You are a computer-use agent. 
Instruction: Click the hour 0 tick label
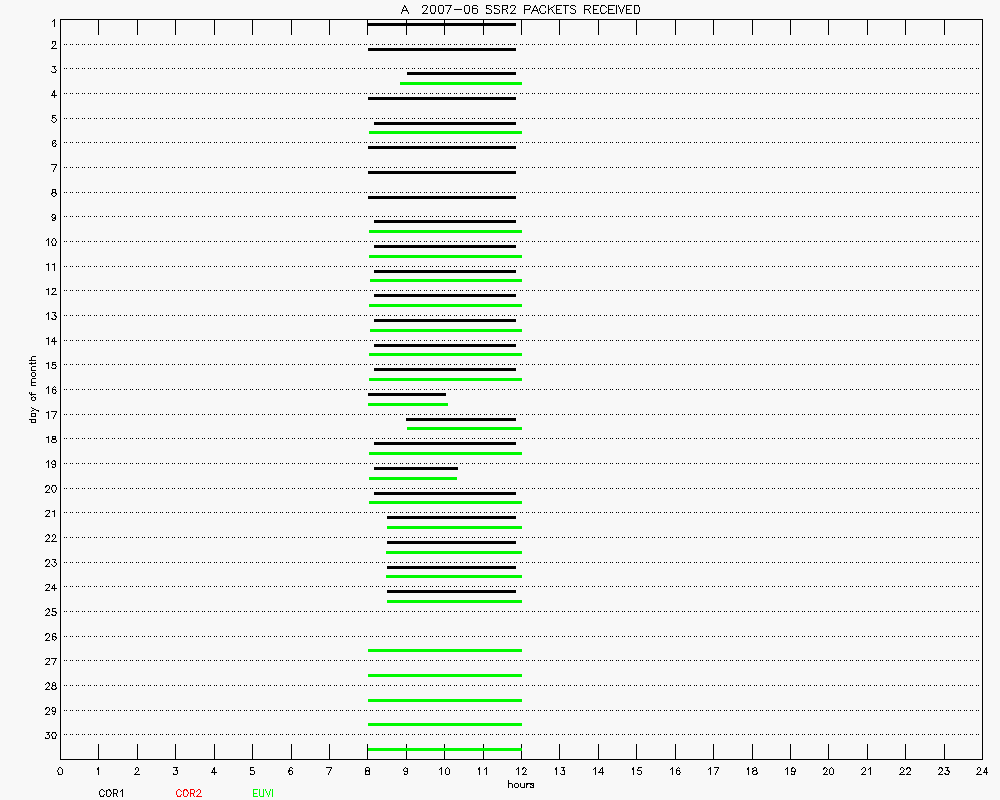tap(60, 772)
